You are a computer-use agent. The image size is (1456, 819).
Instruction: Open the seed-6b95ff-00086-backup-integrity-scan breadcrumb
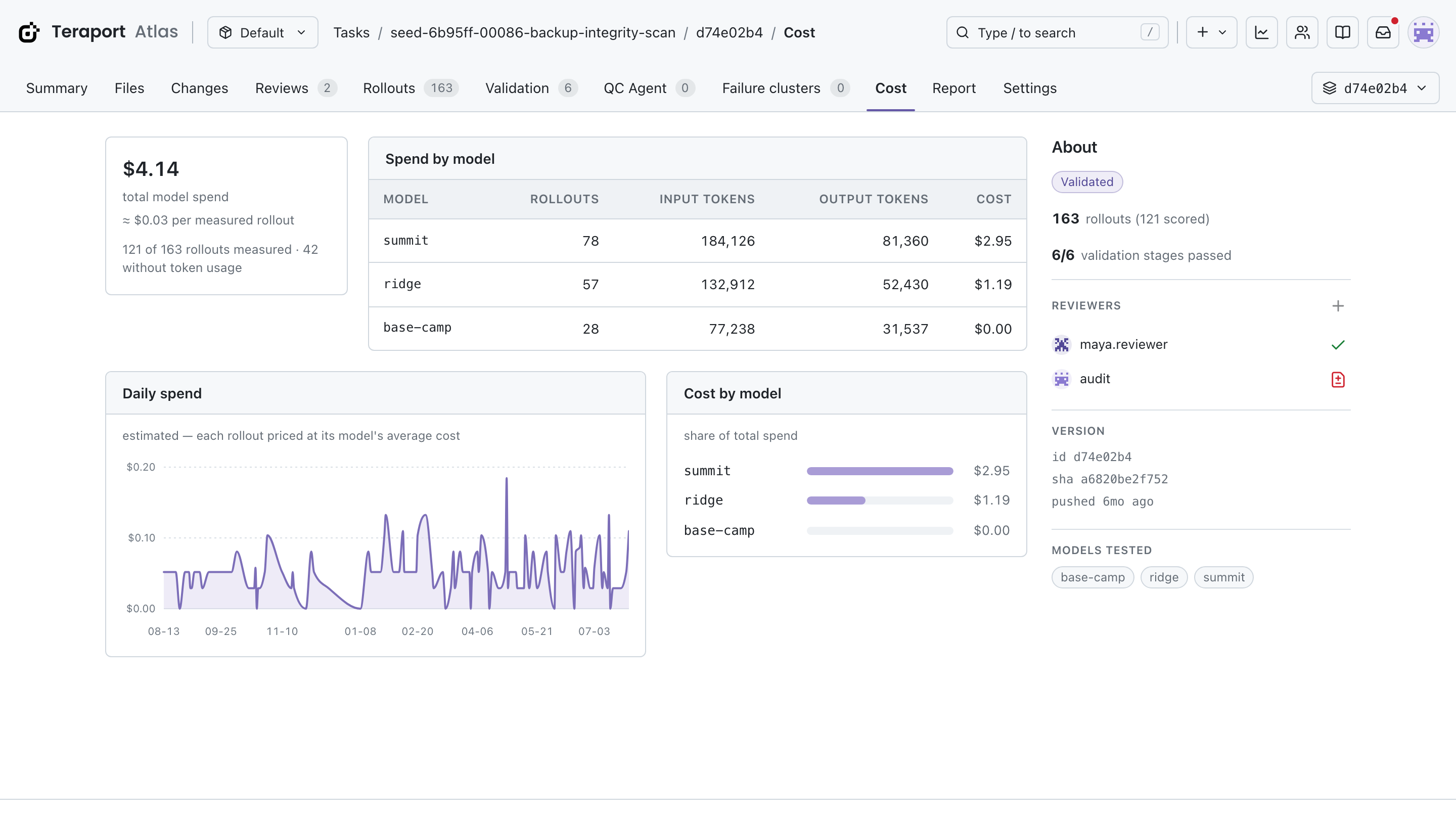pos(532,32)
